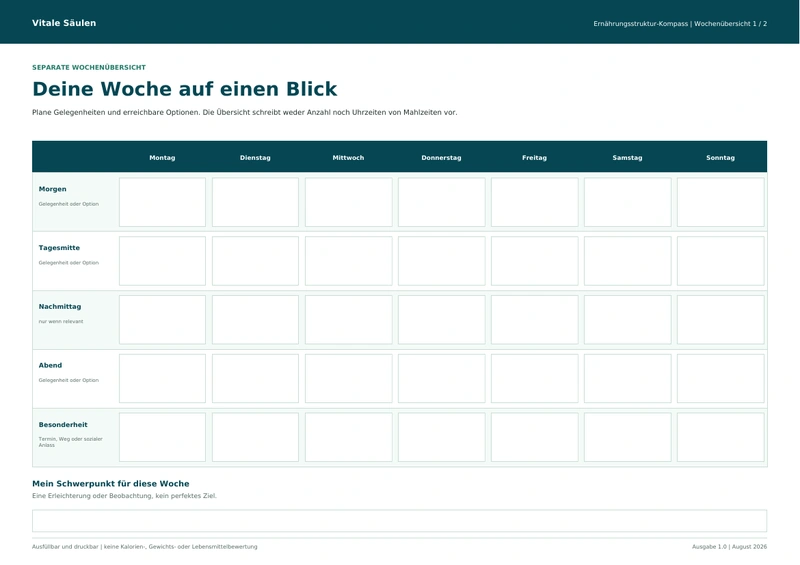Image resolution: width=800 pixels, height=565 pixels.
Task: Click the 'Besonderheit' row label
Action: pos(63,424)
